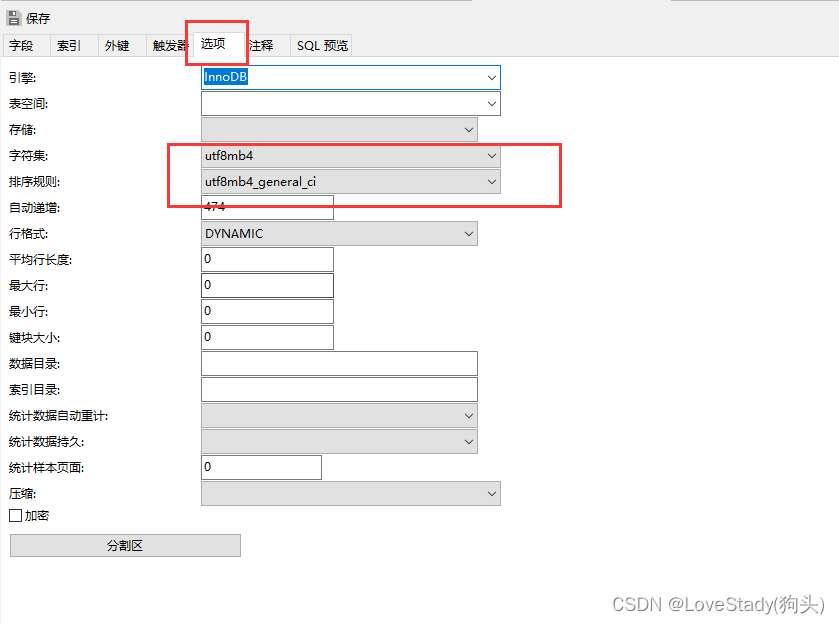The image size is (839, 624).
Task: Open the 存储 storage dropdown
Action: 339,130
